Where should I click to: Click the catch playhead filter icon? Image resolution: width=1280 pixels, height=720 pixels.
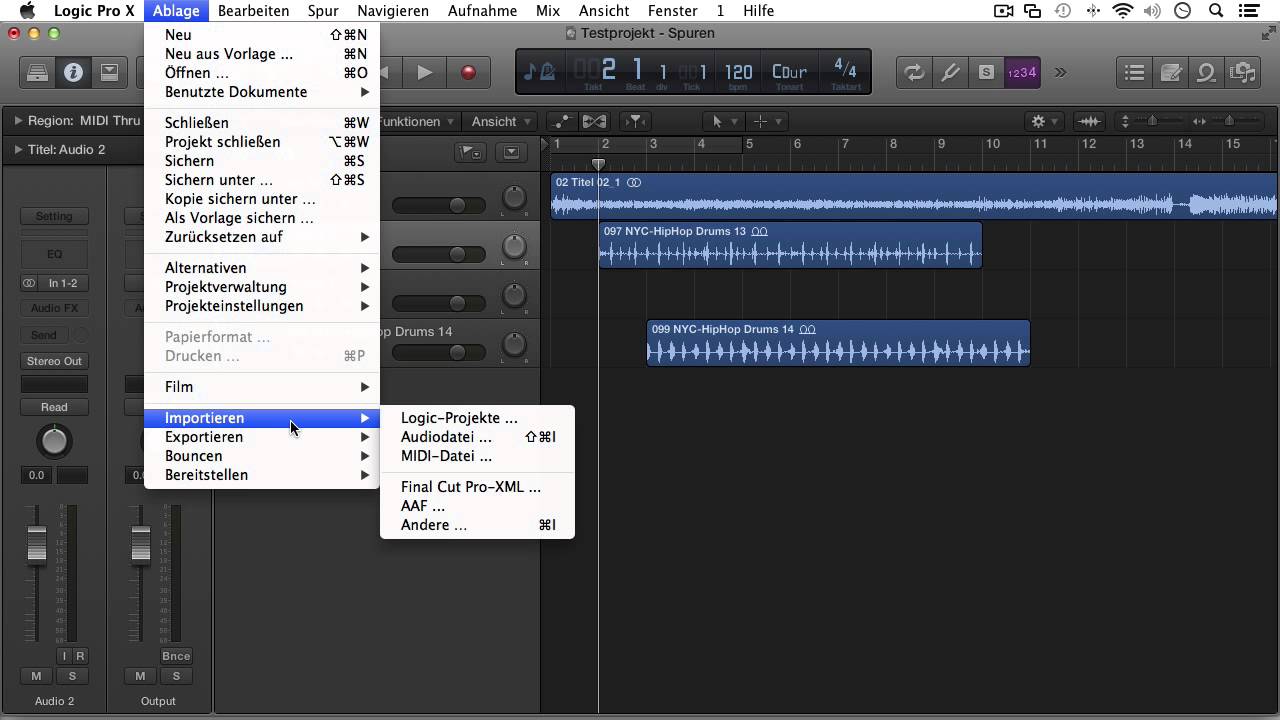(635, 121)
